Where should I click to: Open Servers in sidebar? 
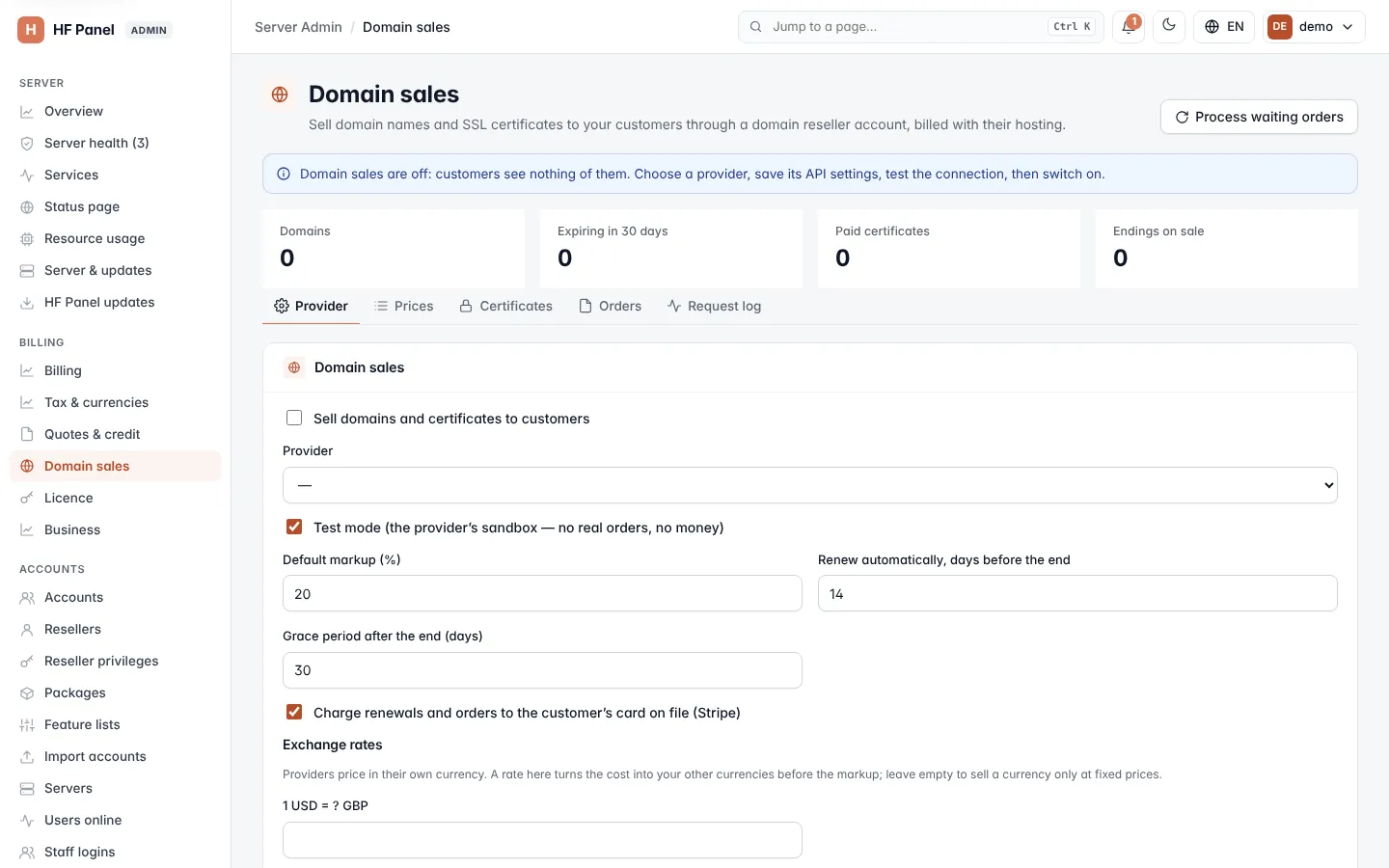116,788
